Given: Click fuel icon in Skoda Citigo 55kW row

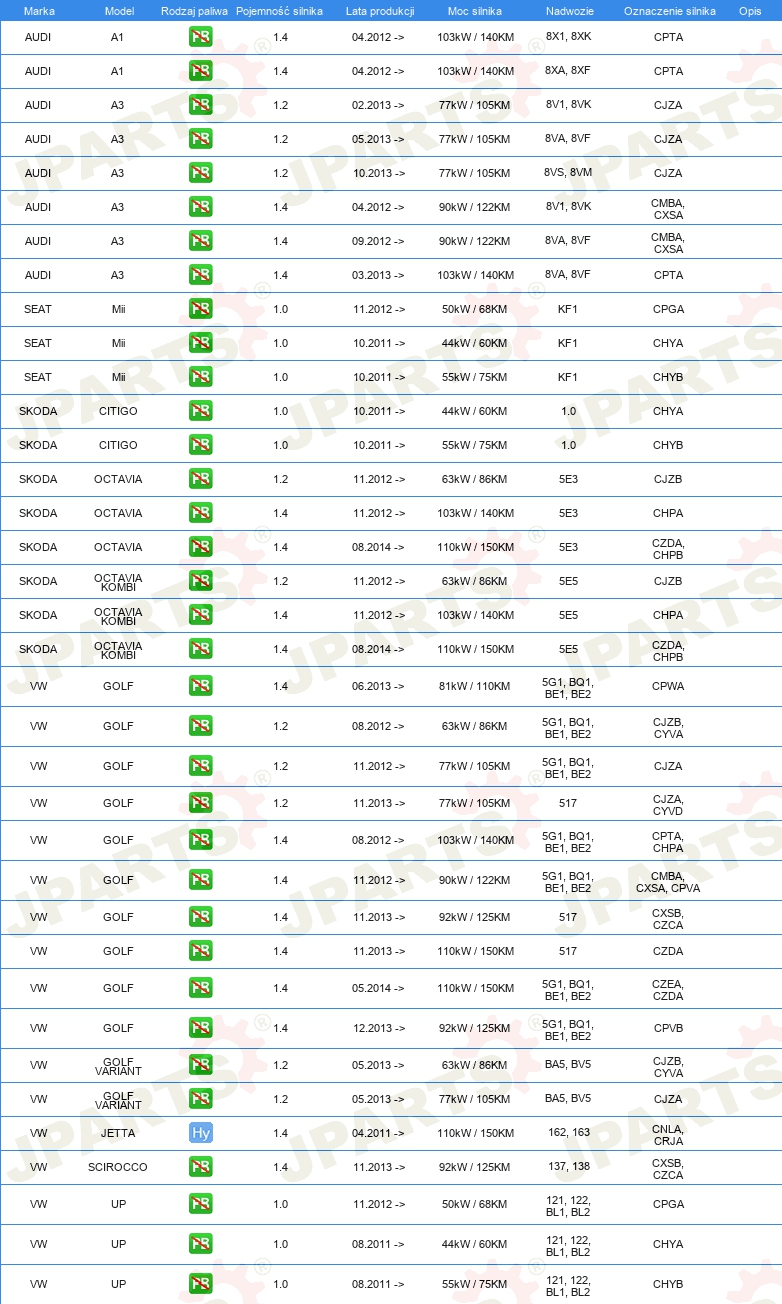Looking at the screenshot, I should coord(200,445).
